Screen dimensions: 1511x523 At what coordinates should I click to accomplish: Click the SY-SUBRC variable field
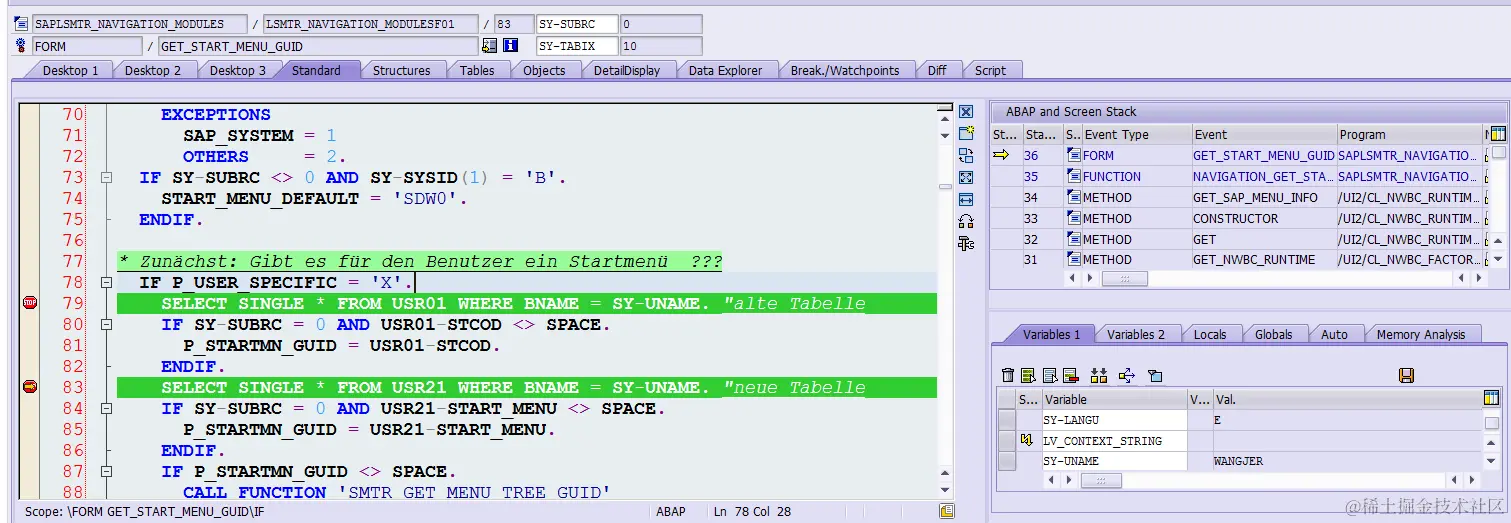coord(577,24)
